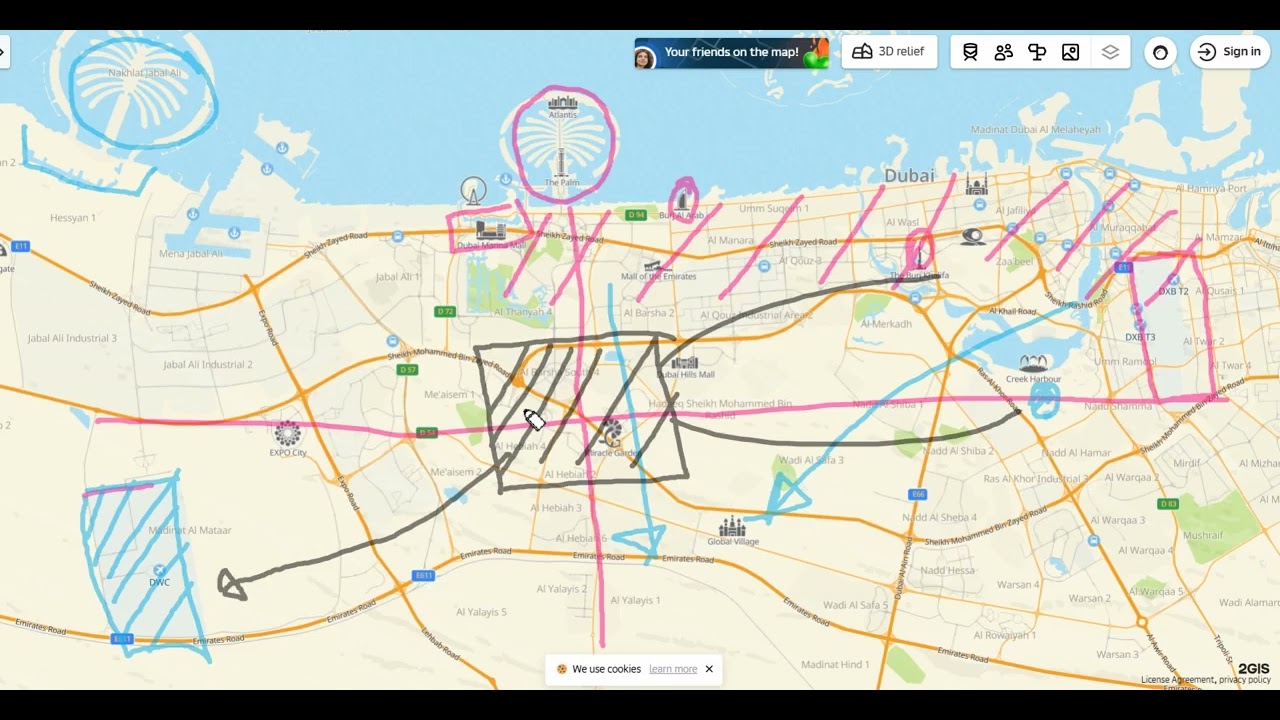Viewport: 1280px width, 720px height.
Task: Expand the collapsed left side panel arrow
Action: point(3,52)
